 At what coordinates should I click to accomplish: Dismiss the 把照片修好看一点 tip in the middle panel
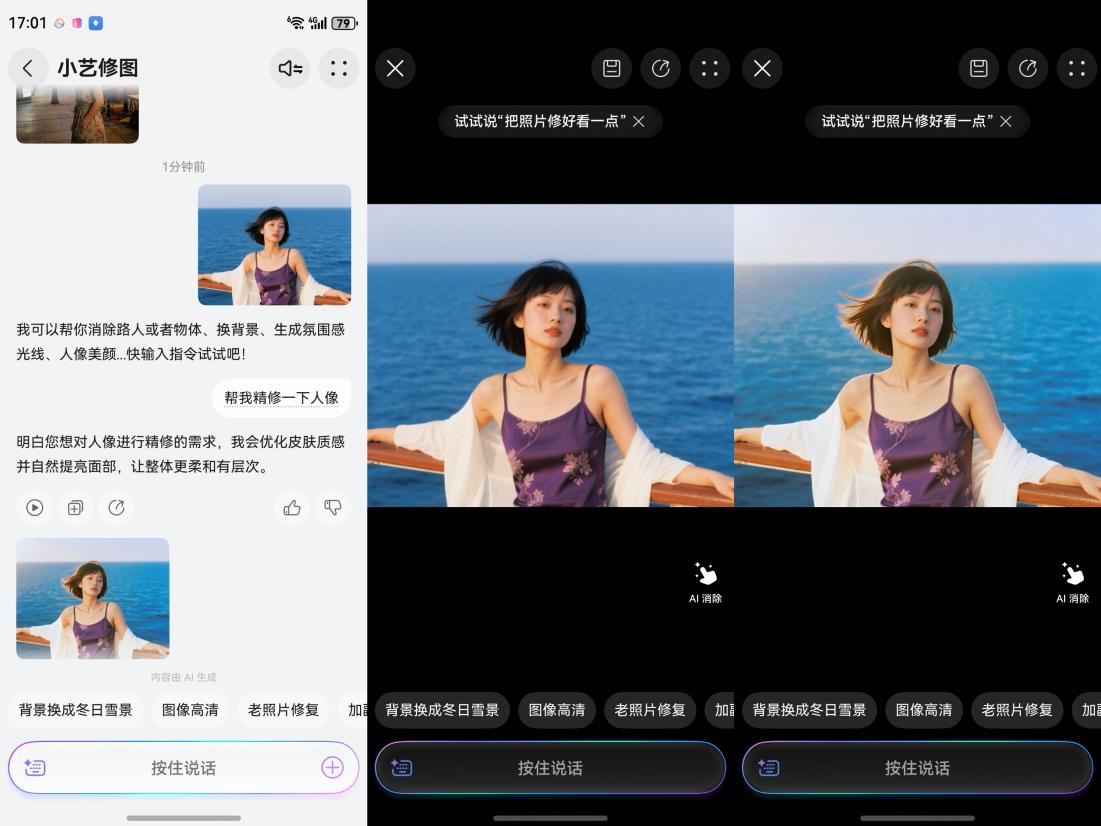(639, 121)
